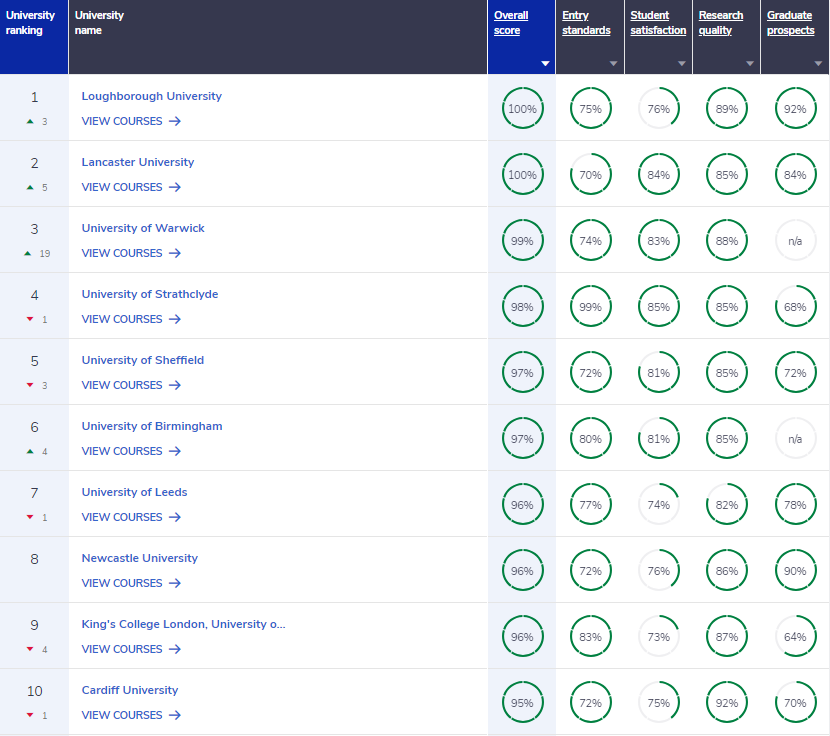Click Newcastle's 86% research quality circle
The width and height of the screenshot is (830, 736).
point(727,571)
